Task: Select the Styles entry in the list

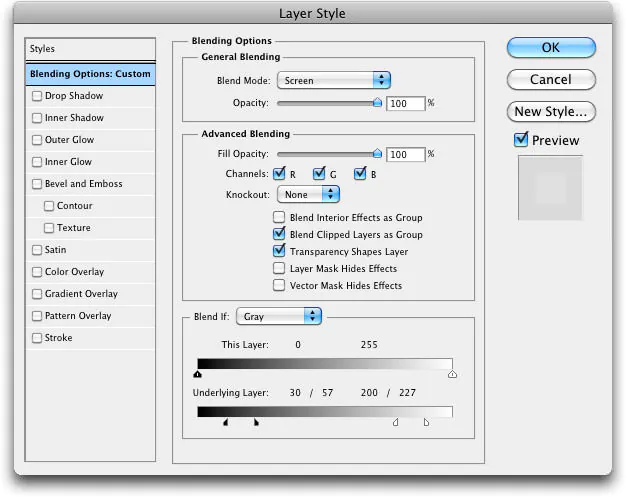Action: 90,49
